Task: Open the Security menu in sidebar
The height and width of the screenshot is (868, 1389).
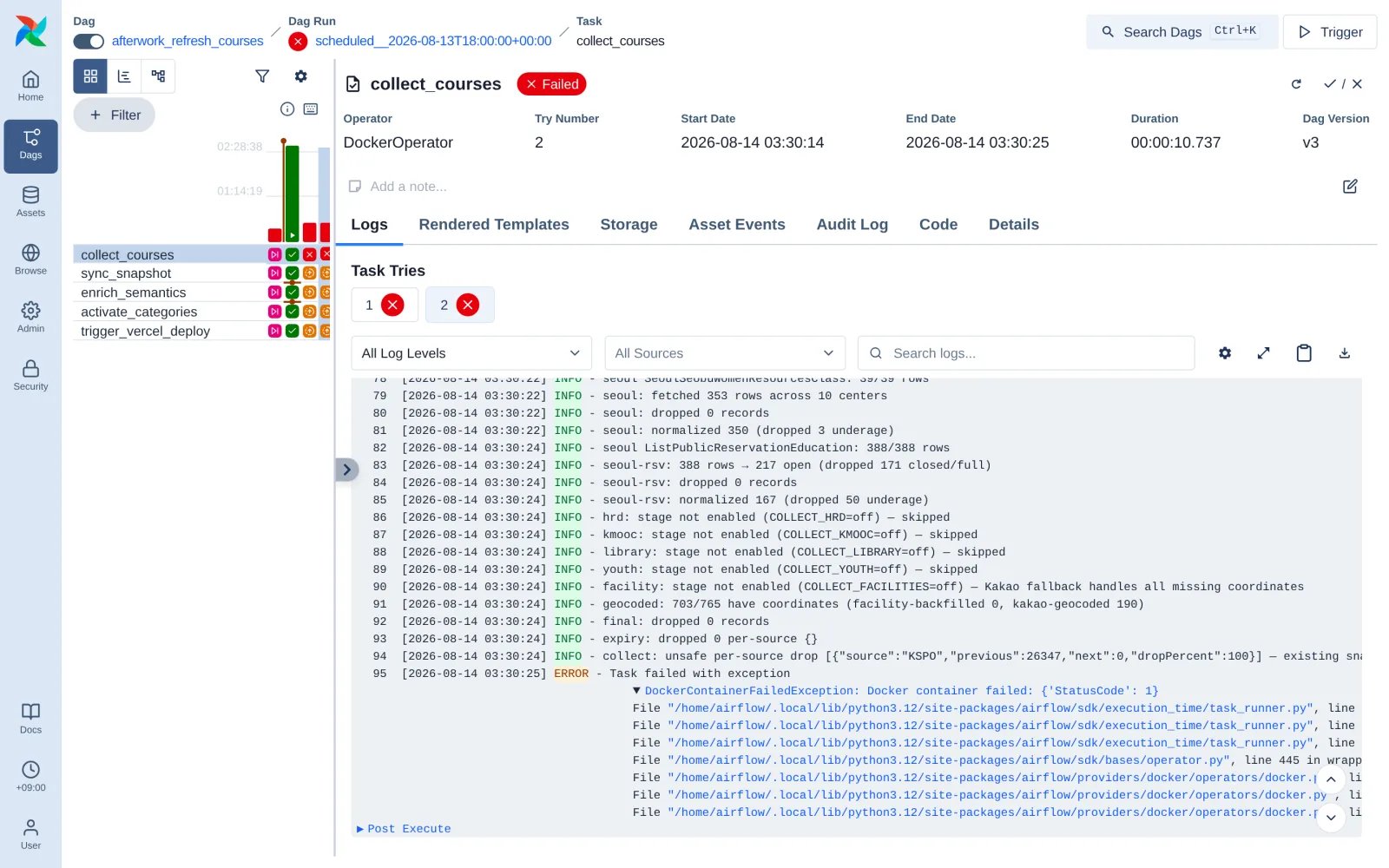Action: pyautogui.click(x=30, y=375)
